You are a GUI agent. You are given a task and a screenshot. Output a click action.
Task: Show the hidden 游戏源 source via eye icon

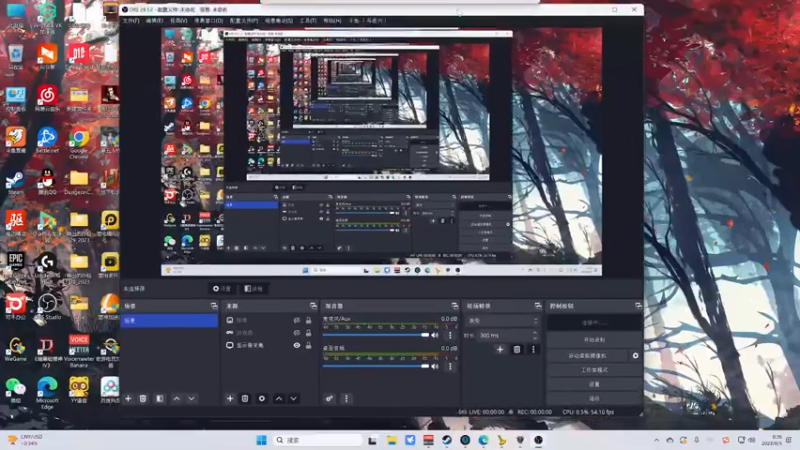(x=296, y=333)
